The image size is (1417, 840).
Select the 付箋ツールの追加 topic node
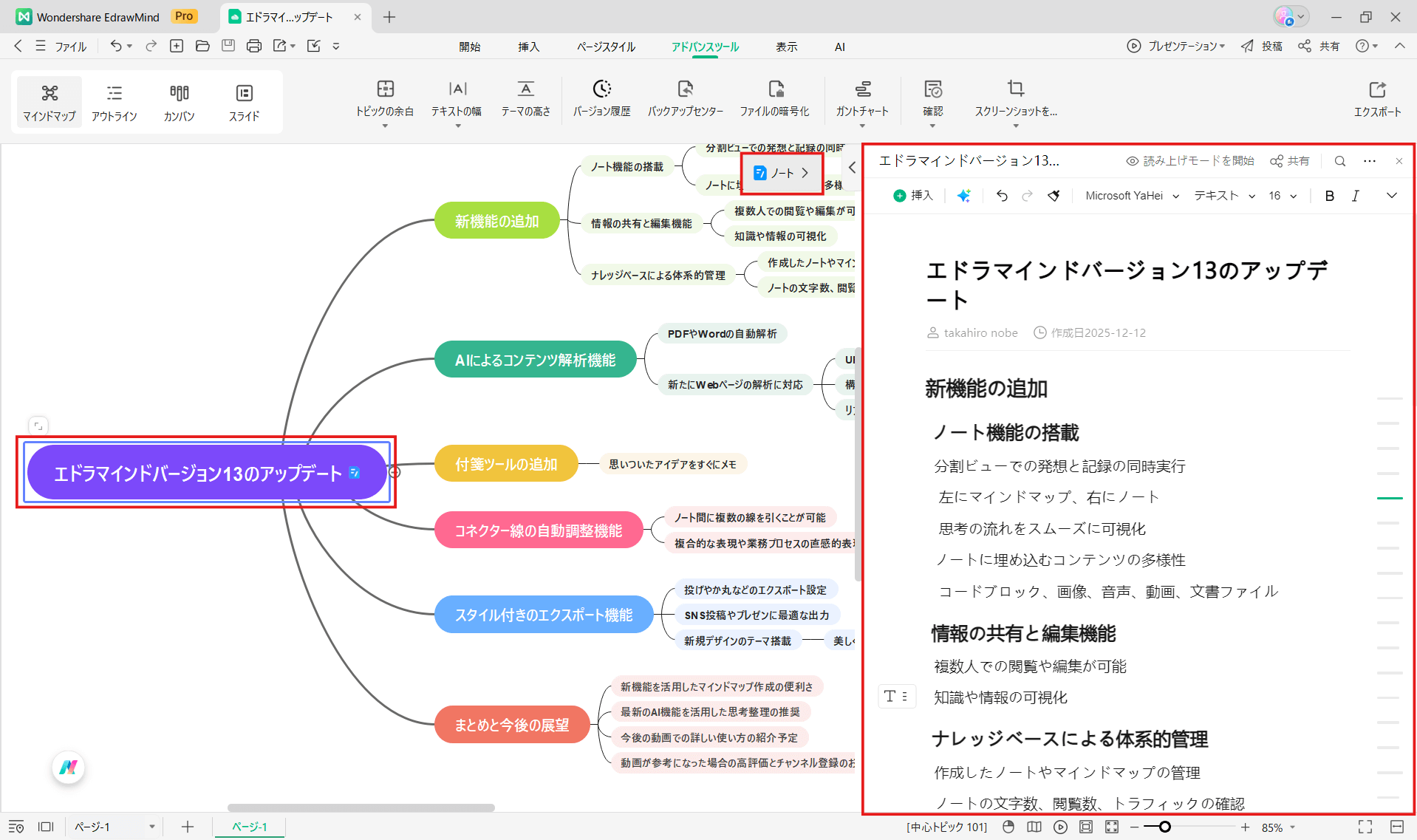[x=506, y=464]
